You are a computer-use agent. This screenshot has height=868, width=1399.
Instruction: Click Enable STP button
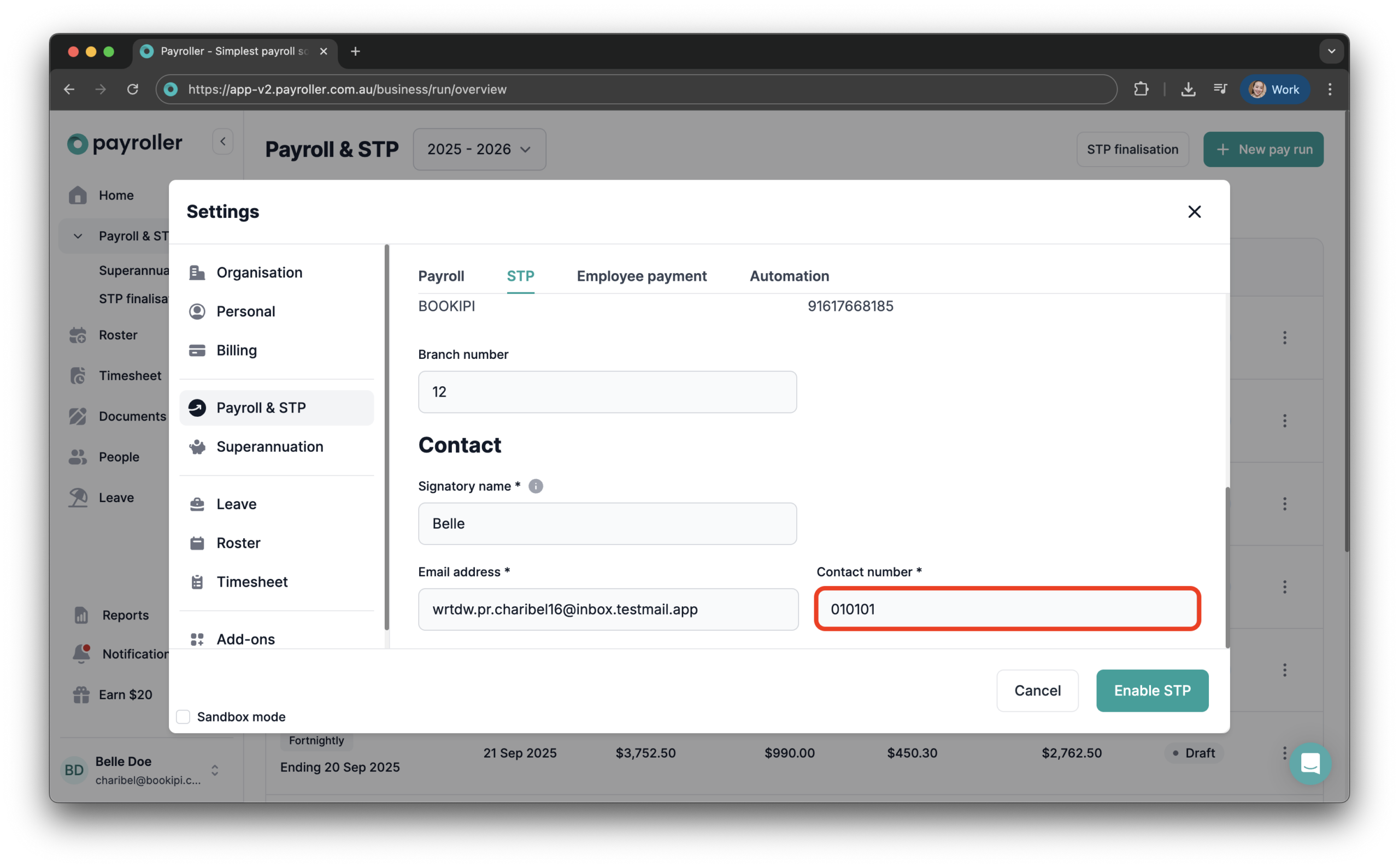coord(1152,690)
